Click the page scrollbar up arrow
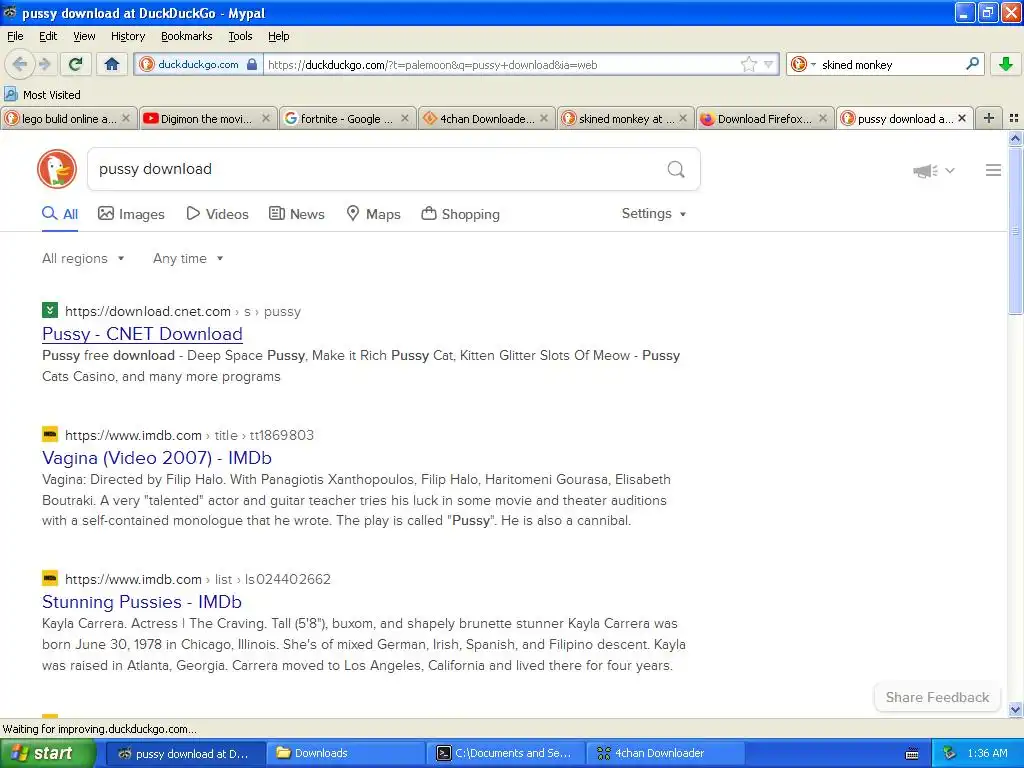This screenshot has height=768, width=1024. (1015, 138)
